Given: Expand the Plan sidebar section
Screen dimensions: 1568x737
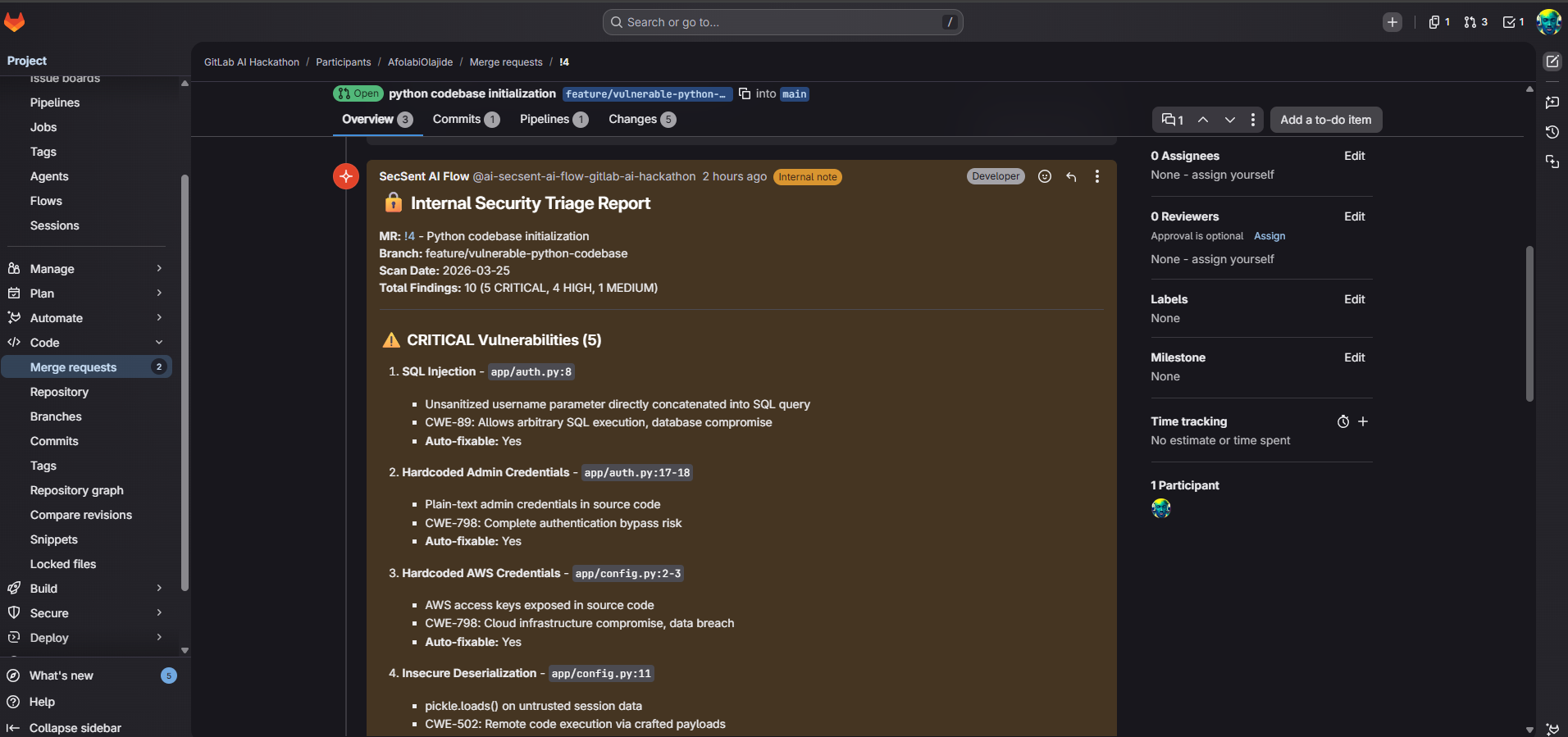Looking at the screenshot, I should (x=86, y=293).
